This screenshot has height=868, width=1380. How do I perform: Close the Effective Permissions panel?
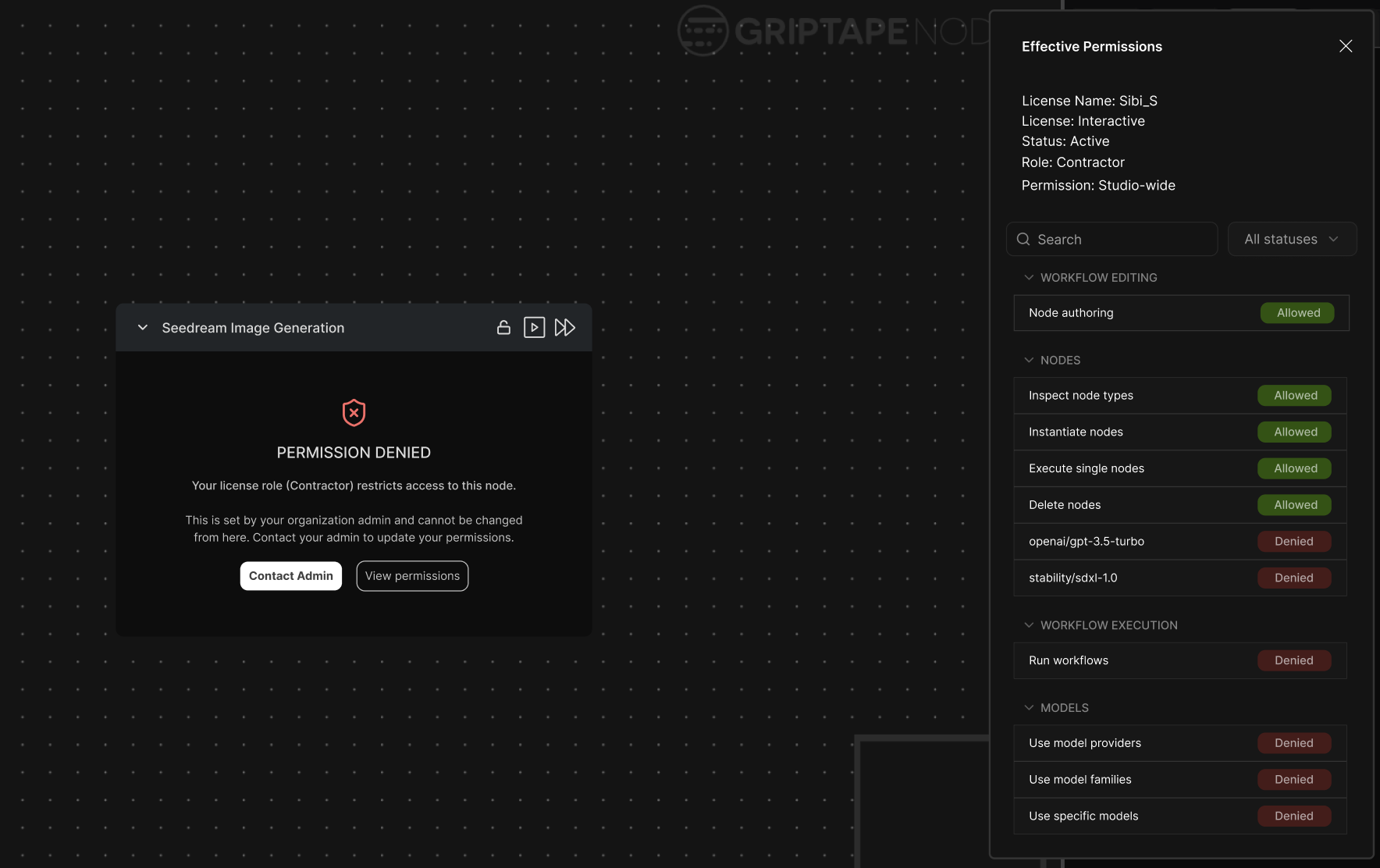click(1346, 46)
